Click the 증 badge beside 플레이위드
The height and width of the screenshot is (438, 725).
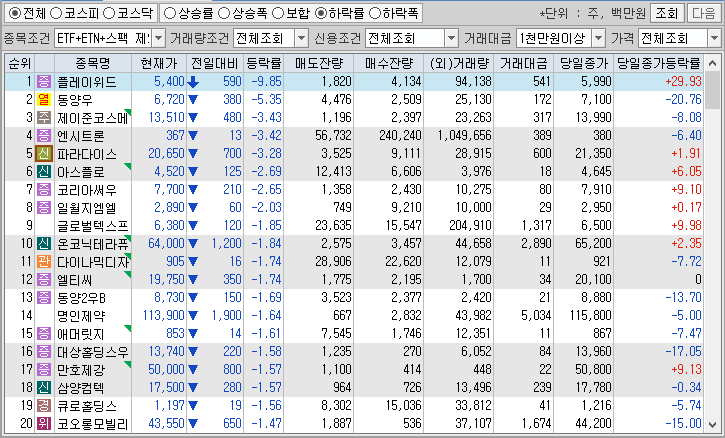(x=44, y=82)
